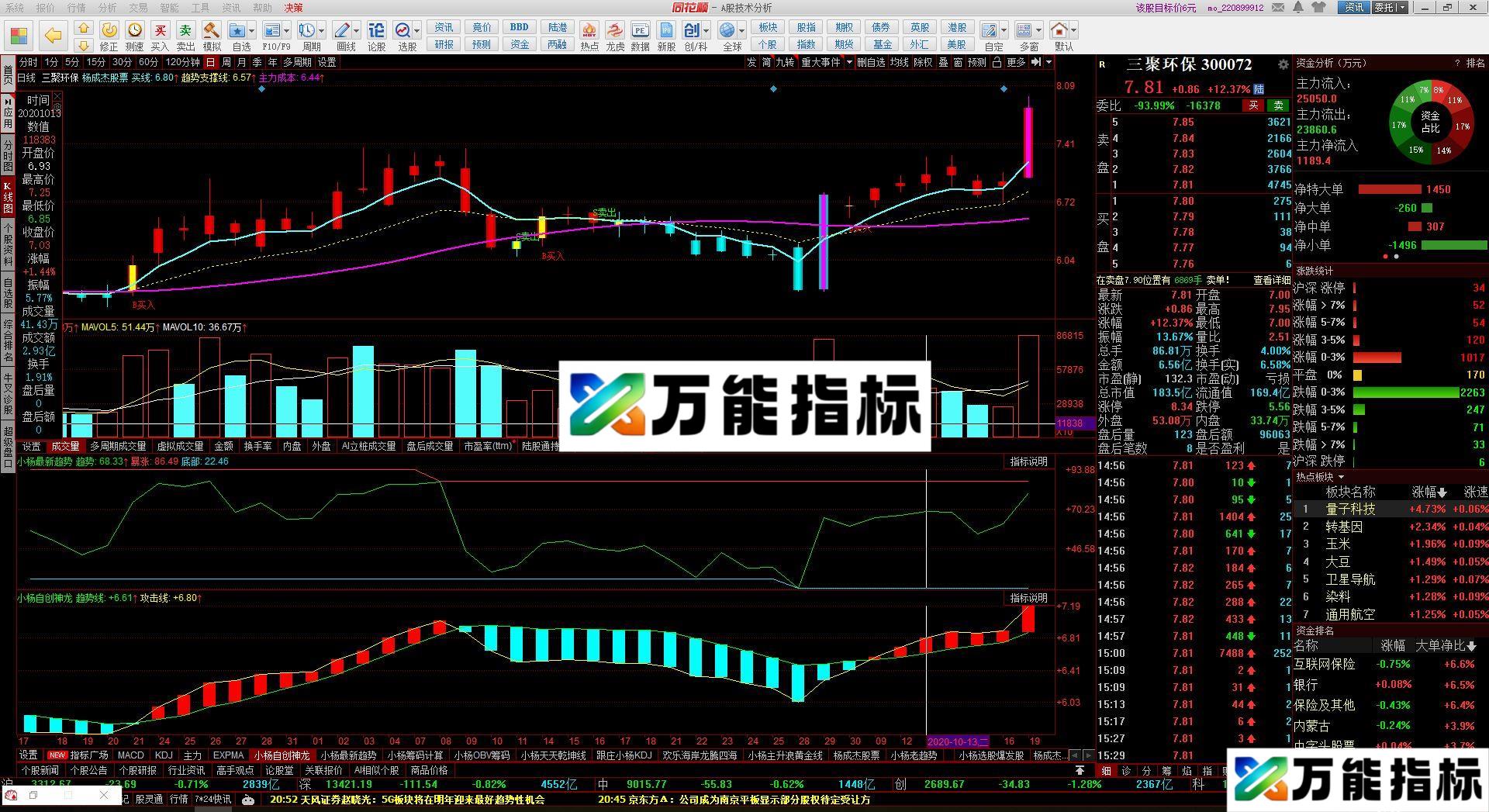Open stock panel settings gear icon
This screenshot has width=1489, height=812.
[x=1283, y=65]
